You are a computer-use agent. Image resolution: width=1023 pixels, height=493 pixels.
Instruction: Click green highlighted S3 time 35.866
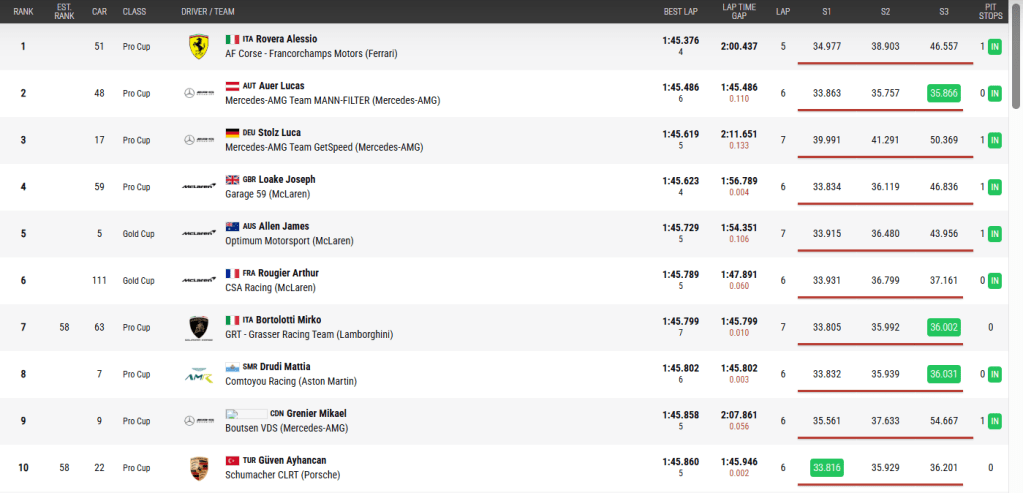point(943,93)
